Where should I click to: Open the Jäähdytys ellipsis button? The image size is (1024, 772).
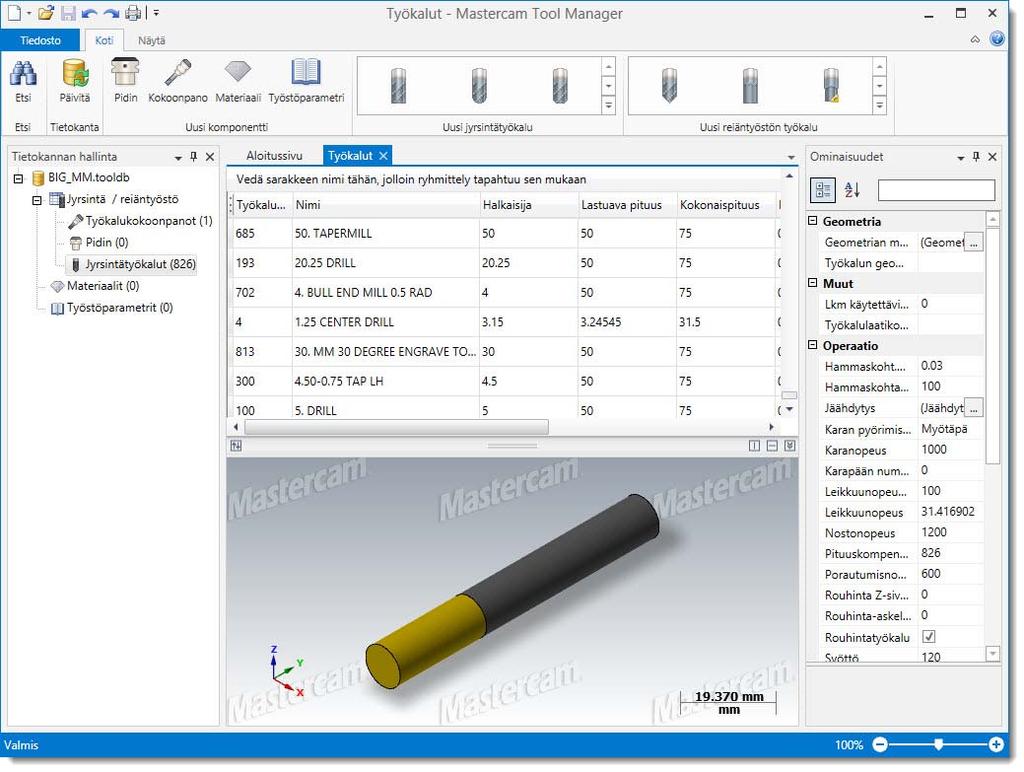coord(974,408)
